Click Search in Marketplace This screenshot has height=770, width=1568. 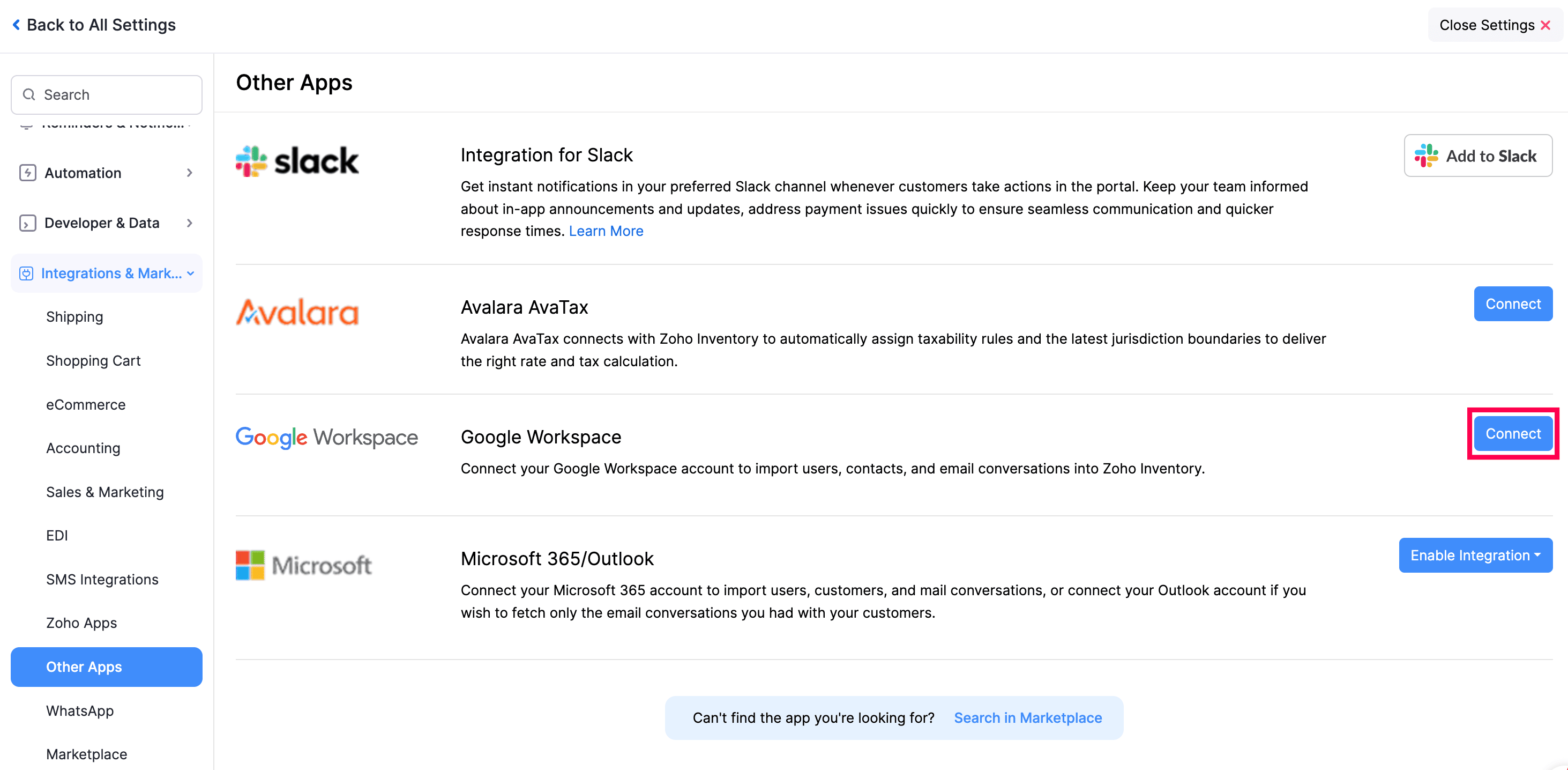pos(1027,717)
